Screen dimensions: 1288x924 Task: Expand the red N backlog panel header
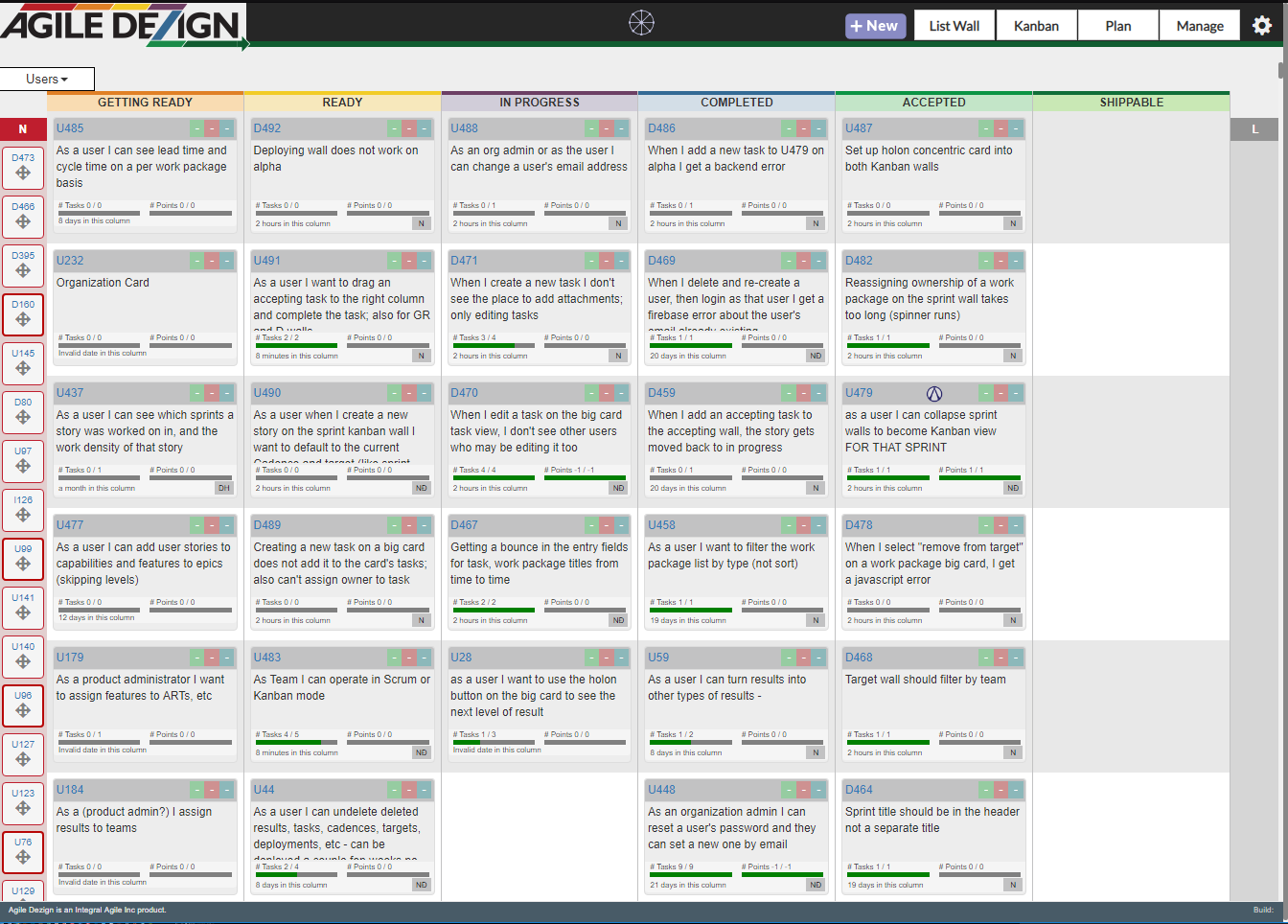(x=23, y=129)
